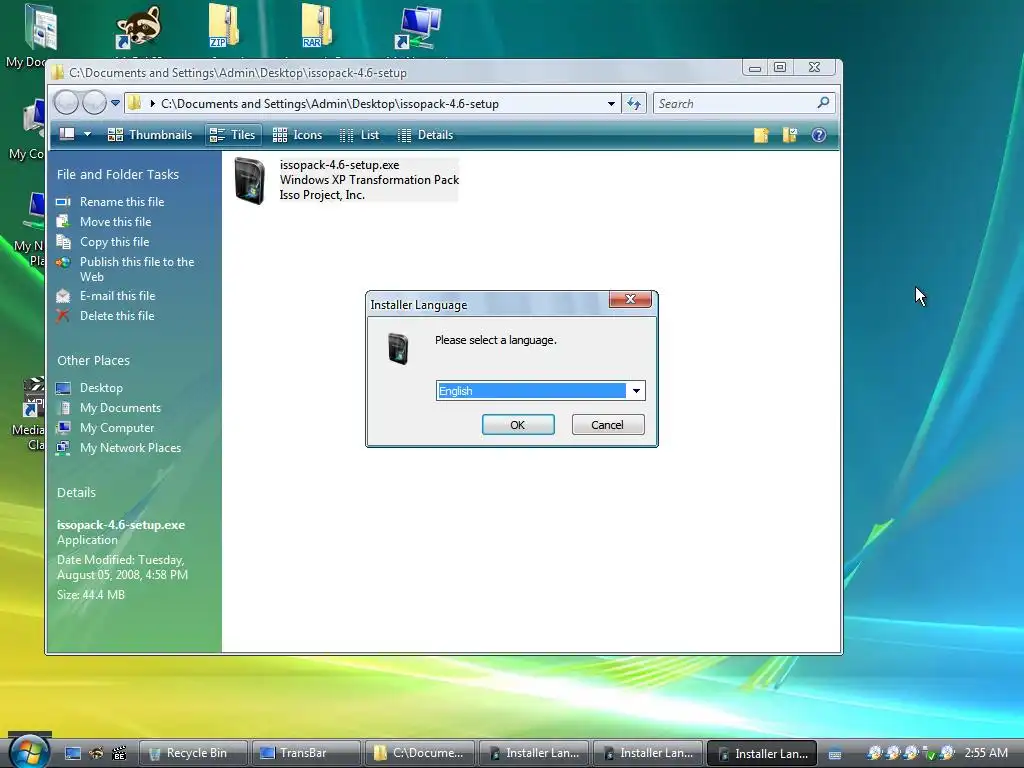Go to My Computer under Other Places

[117, 428]
